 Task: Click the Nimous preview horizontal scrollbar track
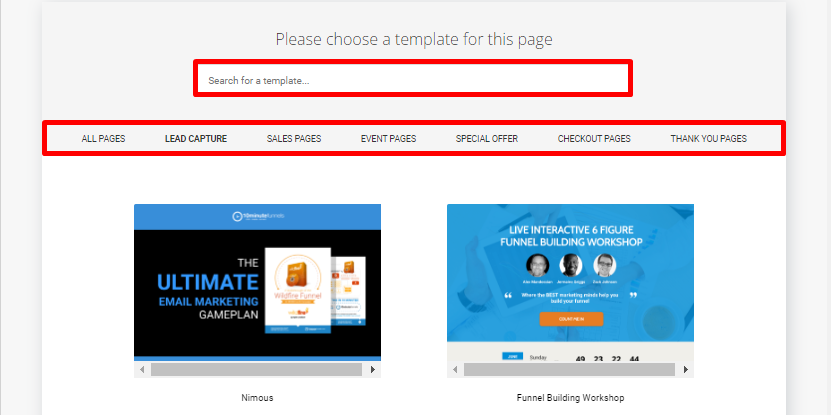point(257,369)
